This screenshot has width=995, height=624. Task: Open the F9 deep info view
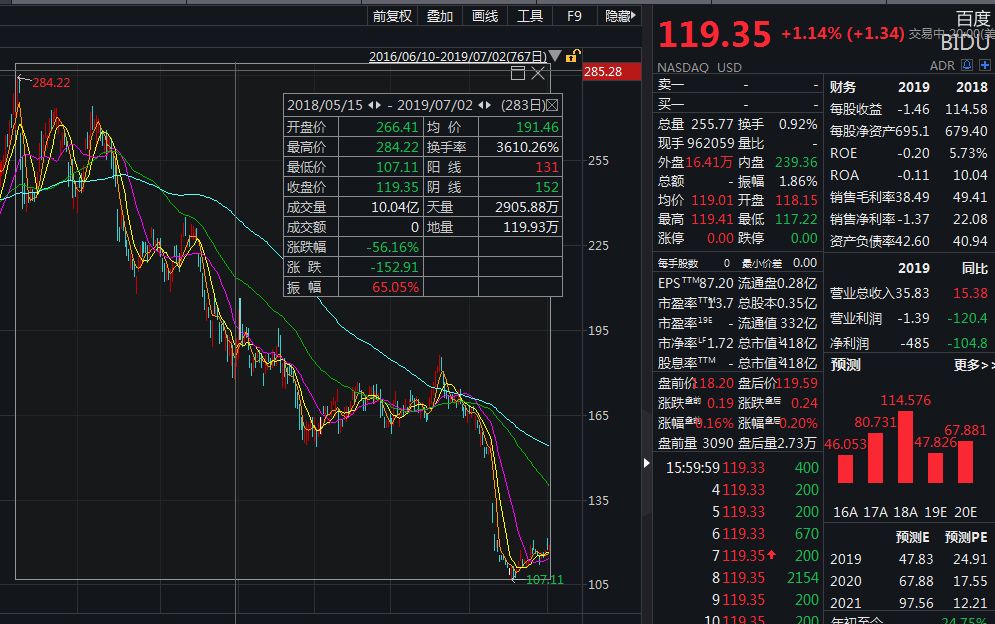click(x=574, y=17)
